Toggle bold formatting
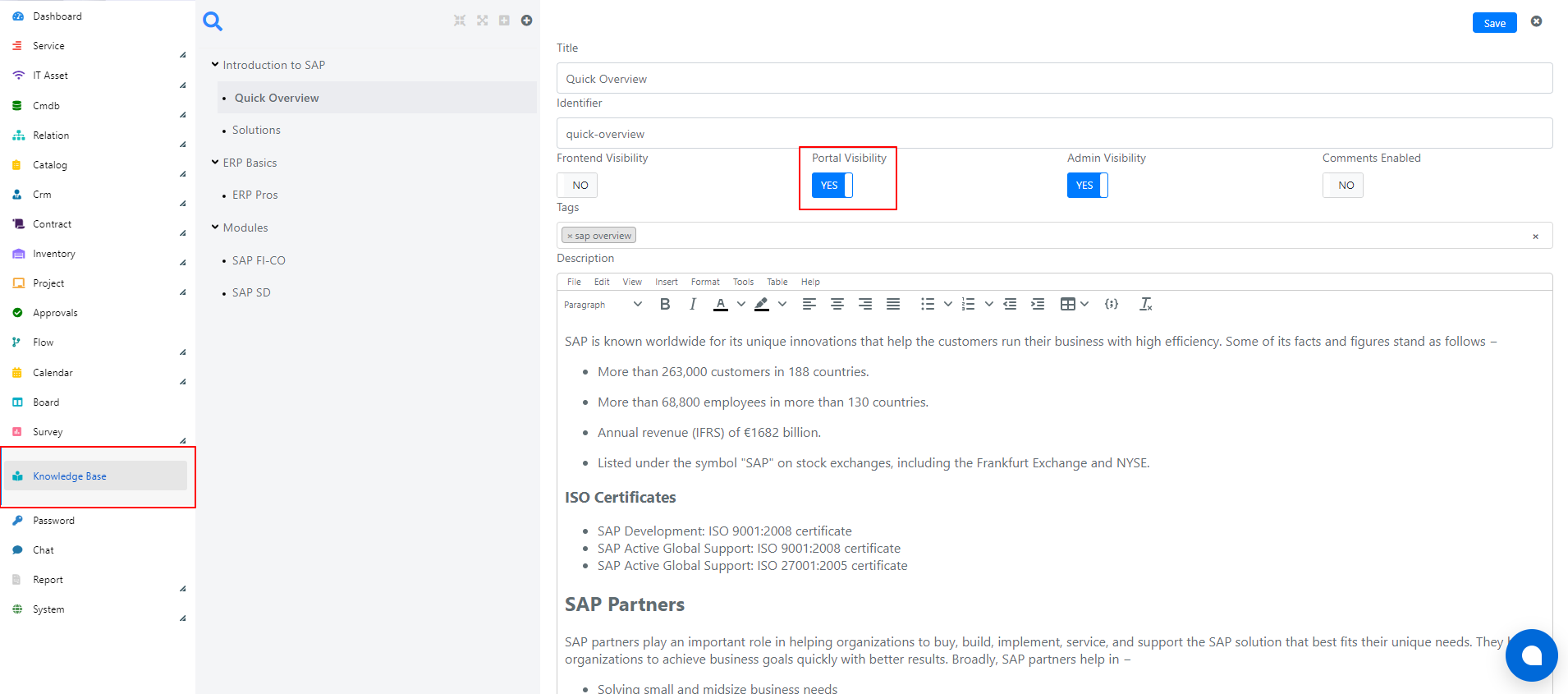 [x=665, y=304]
